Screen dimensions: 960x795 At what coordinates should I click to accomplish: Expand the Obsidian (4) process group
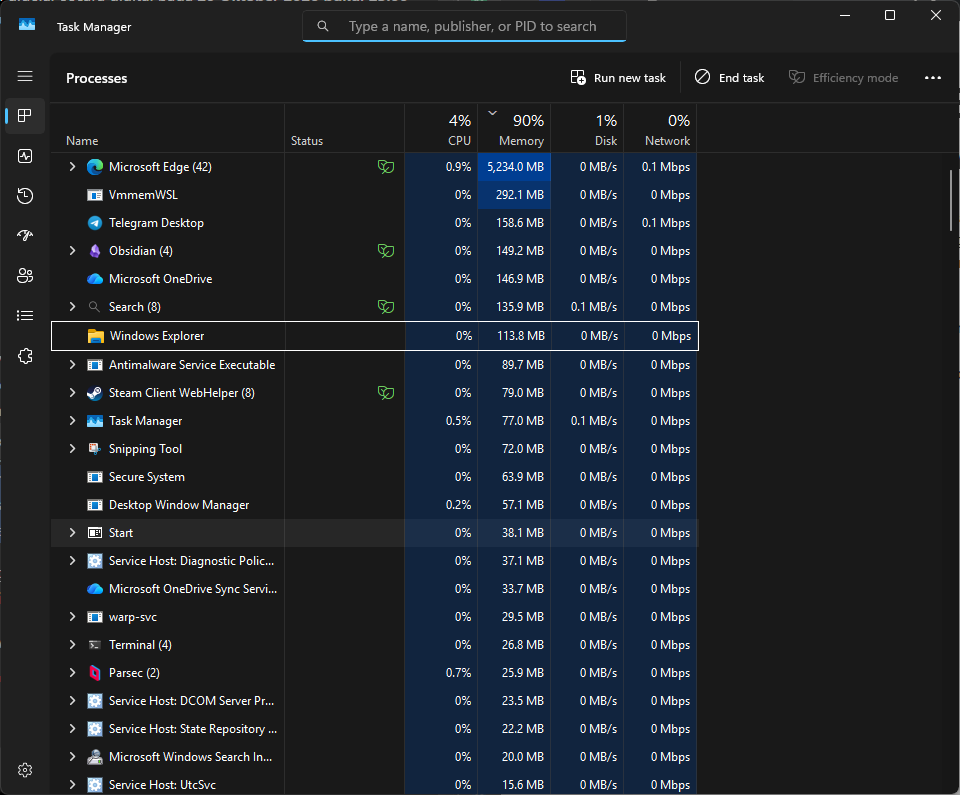(72, 251)
